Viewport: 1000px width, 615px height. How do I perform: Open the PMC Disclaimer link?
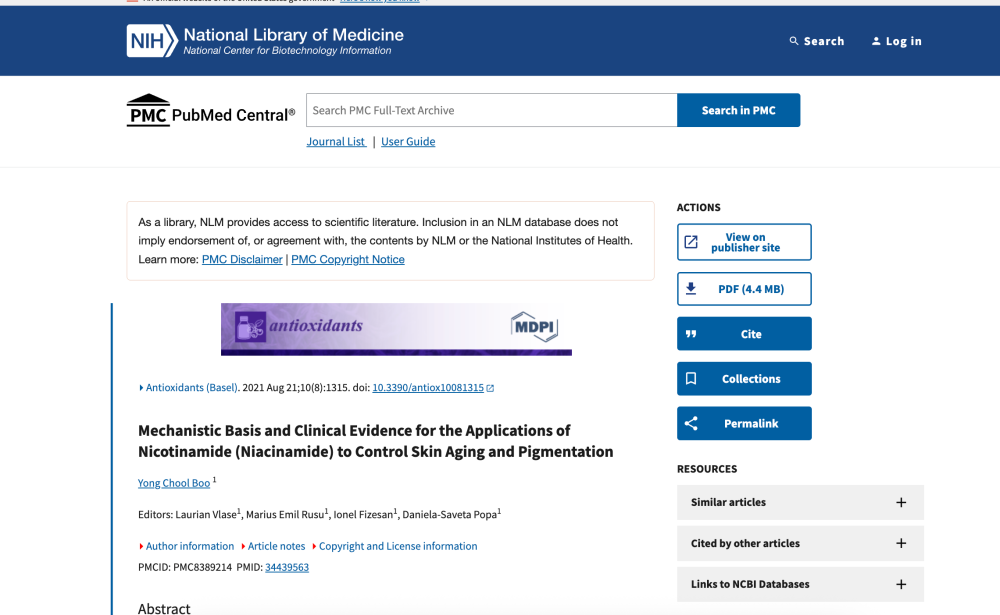tap(242, 260)
